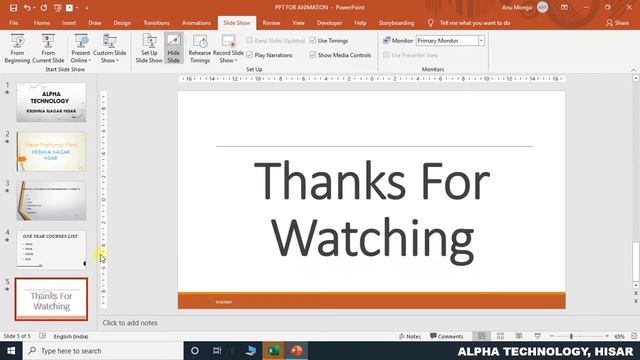Zoom in with plus button
The width and height of the screenshot is (640, 360).
click(x=607, y=336)
